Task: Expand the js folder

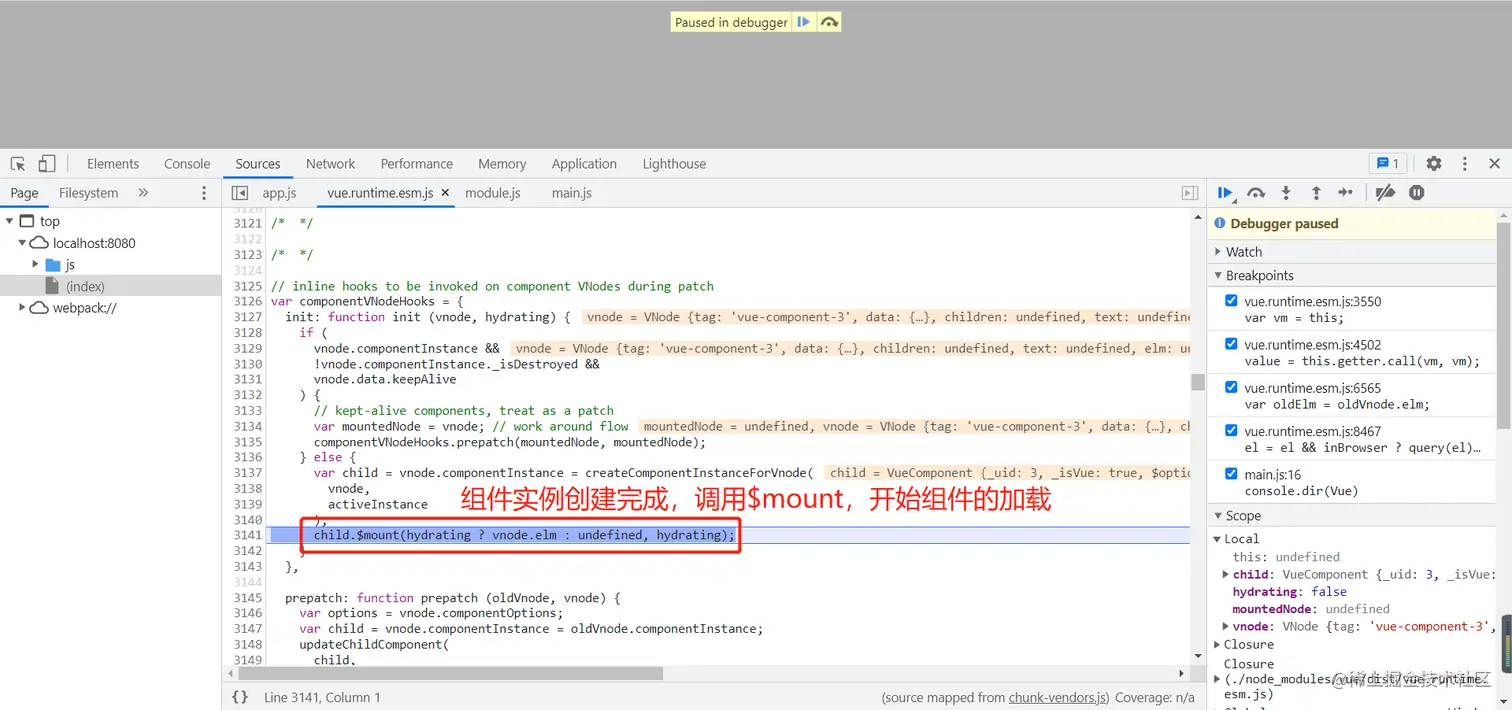Action: (x=36, y=265)
